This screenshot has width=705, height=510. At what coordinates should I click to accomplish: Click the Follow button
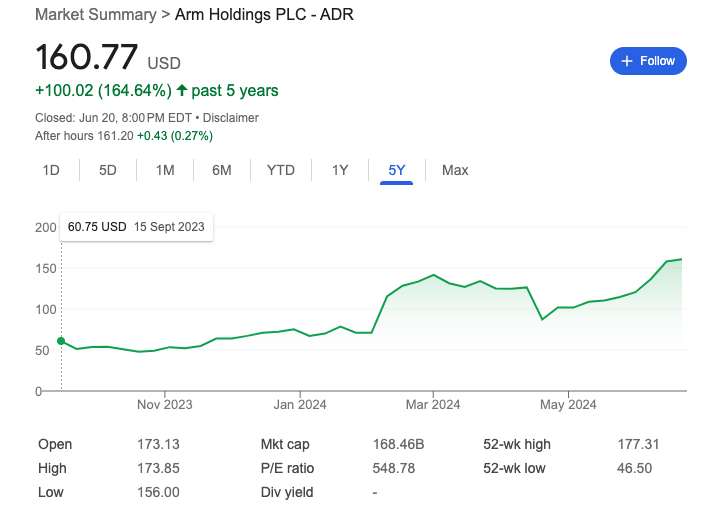coord(648,61)
